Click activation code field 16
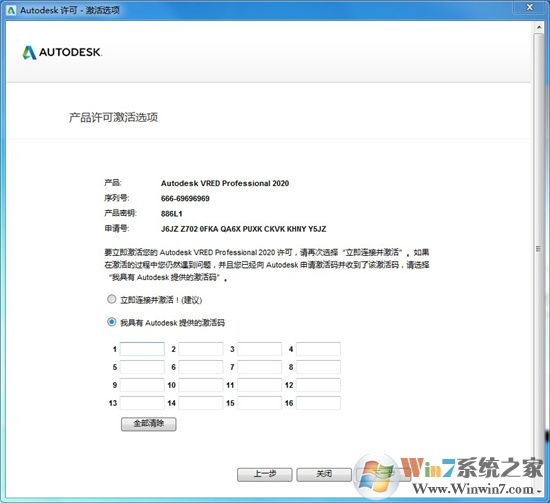This screenshot has width=550, height=503. point(318,403)
